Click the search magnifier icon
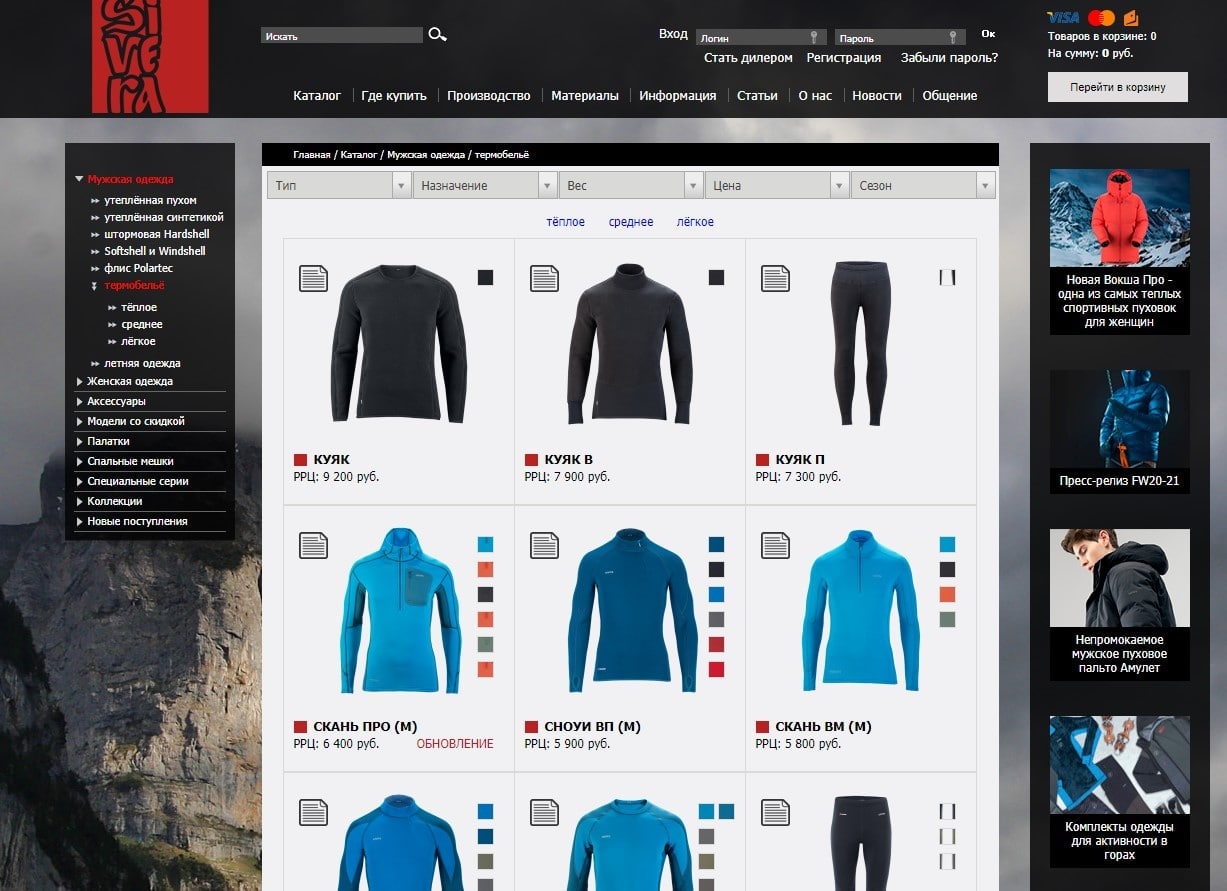Screen dimensions: 1227x891 437,35
